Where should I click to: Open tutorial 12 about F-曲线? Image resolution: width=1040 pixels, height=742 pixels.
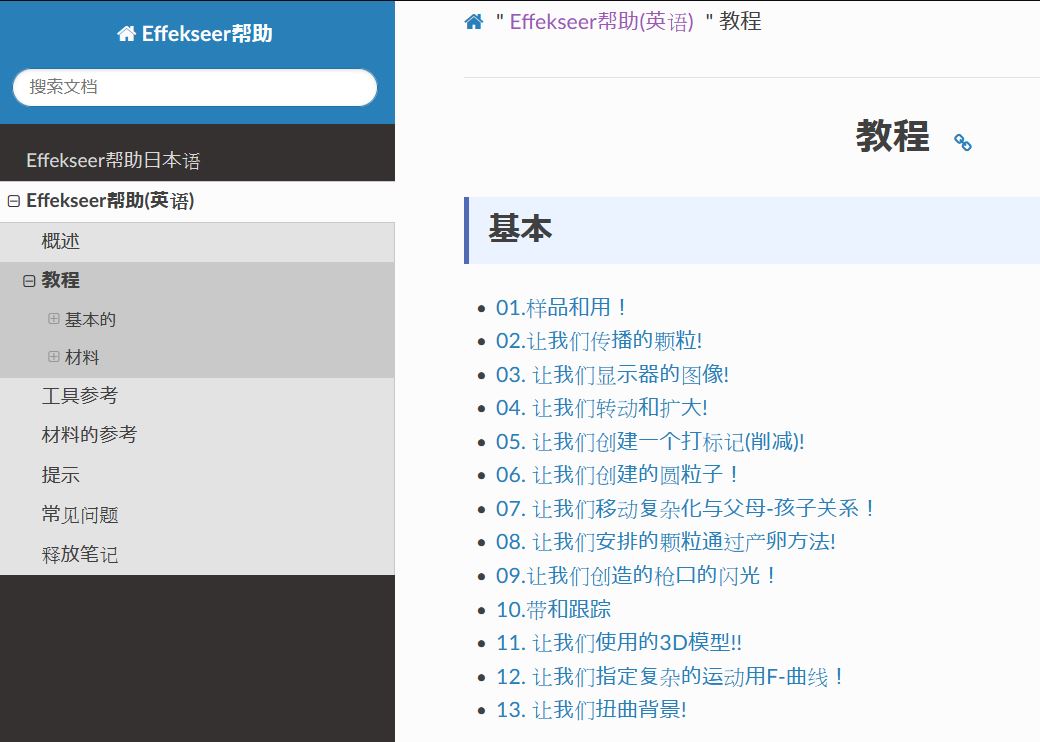coord(670,676)
